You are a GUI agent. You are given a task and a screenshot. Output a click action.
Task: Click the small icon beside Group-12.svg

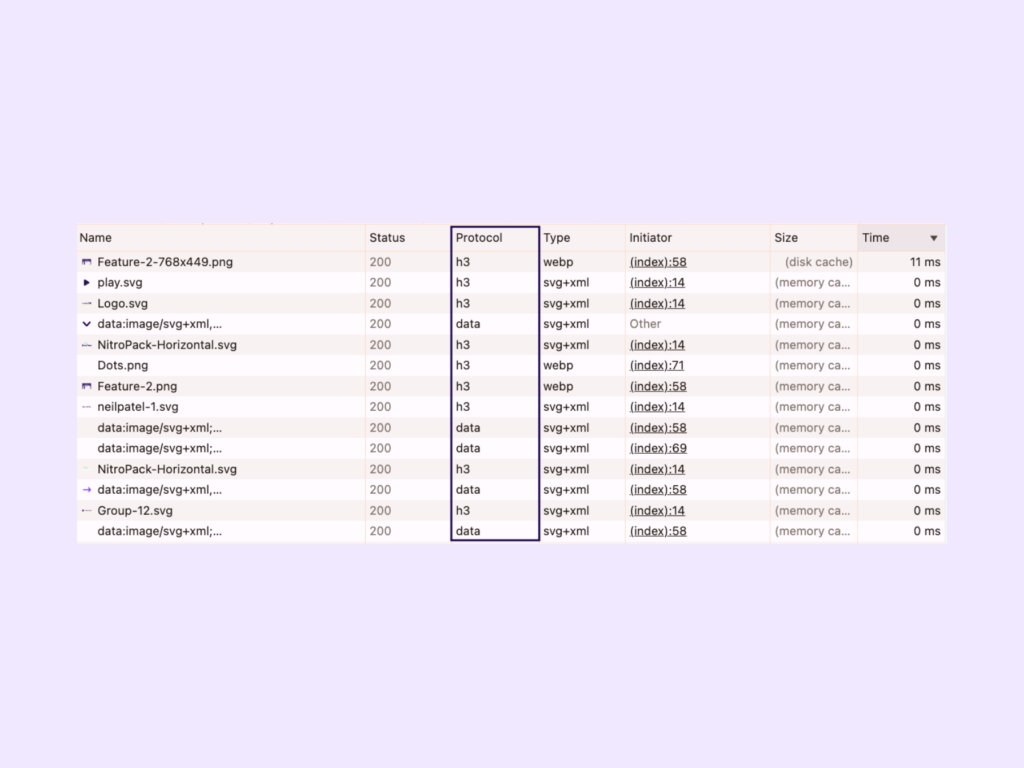tap(86, 511)
